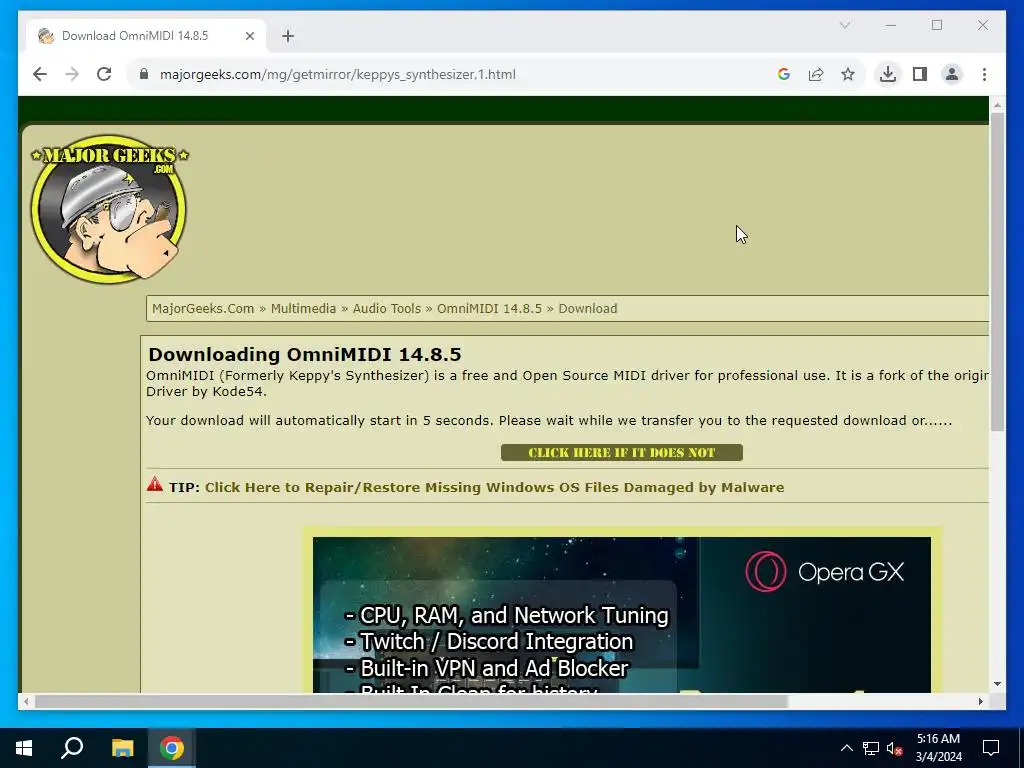This screenshot has width=1024, height=768.
Task: Close the Download OmniMIDI tab
Action: tap(249, 36)
